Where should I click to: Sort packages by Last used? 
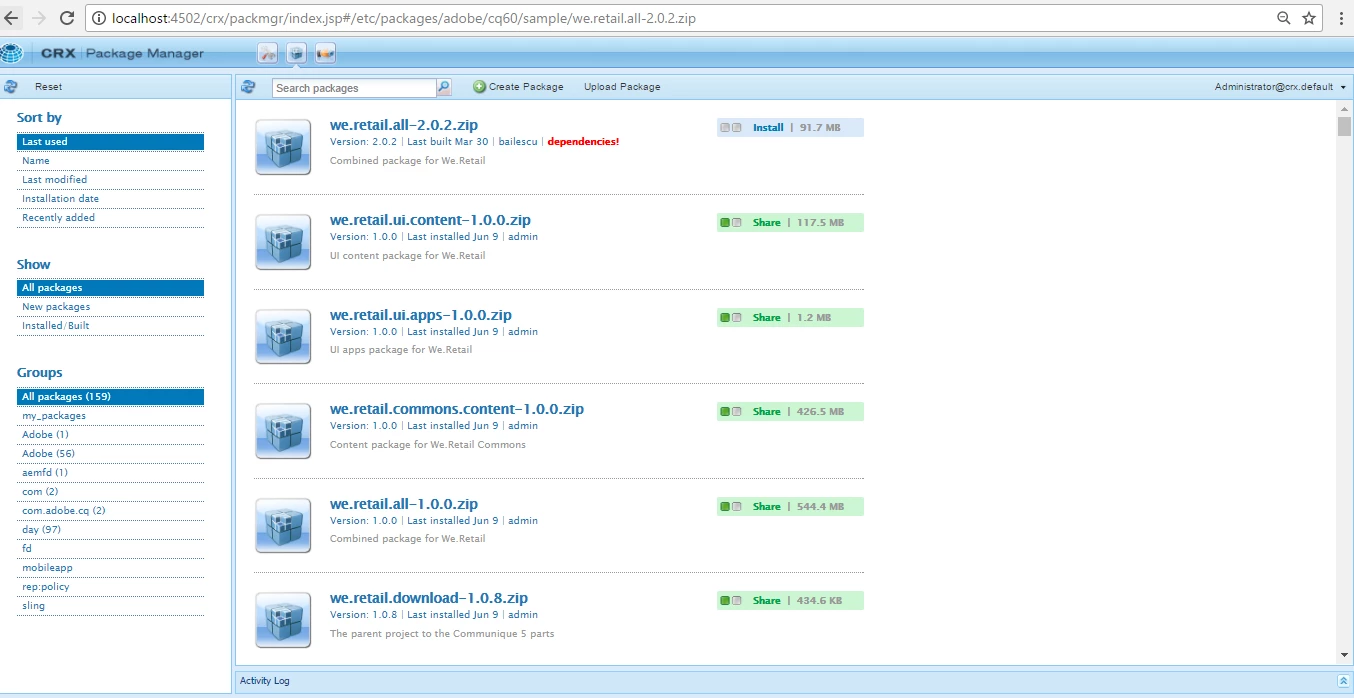pyautogui.click(x=110, y=142)
